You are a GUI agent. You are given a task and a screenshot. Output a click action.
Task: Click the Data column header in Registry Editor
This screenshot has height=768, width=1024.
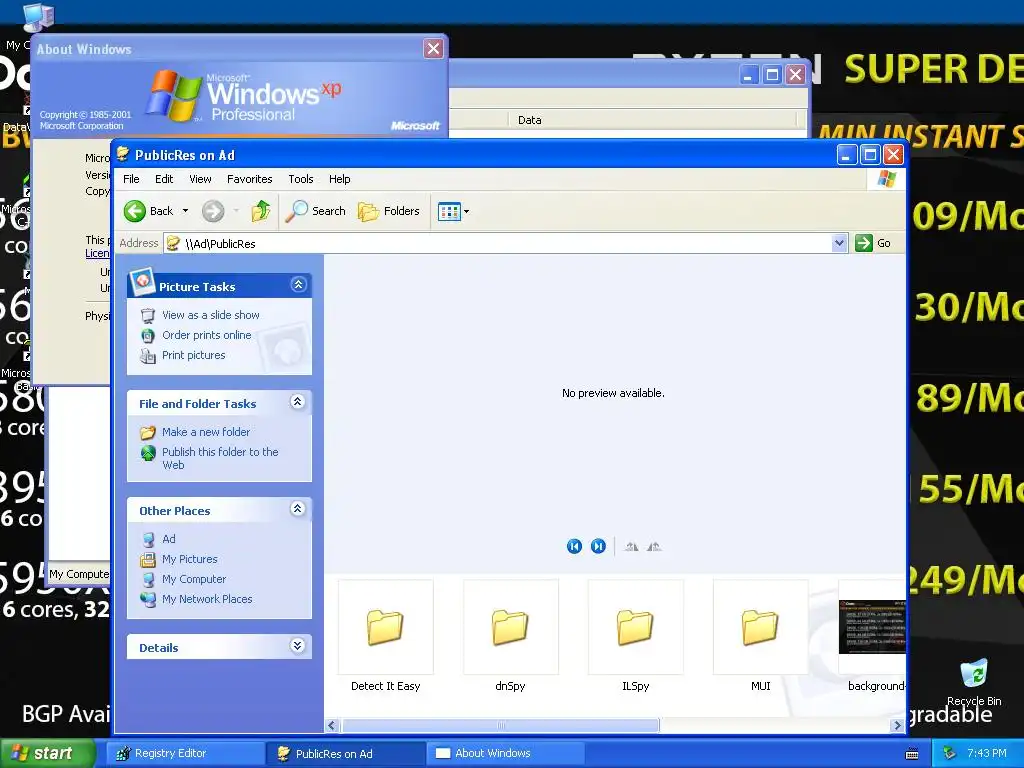coord(654,120)
